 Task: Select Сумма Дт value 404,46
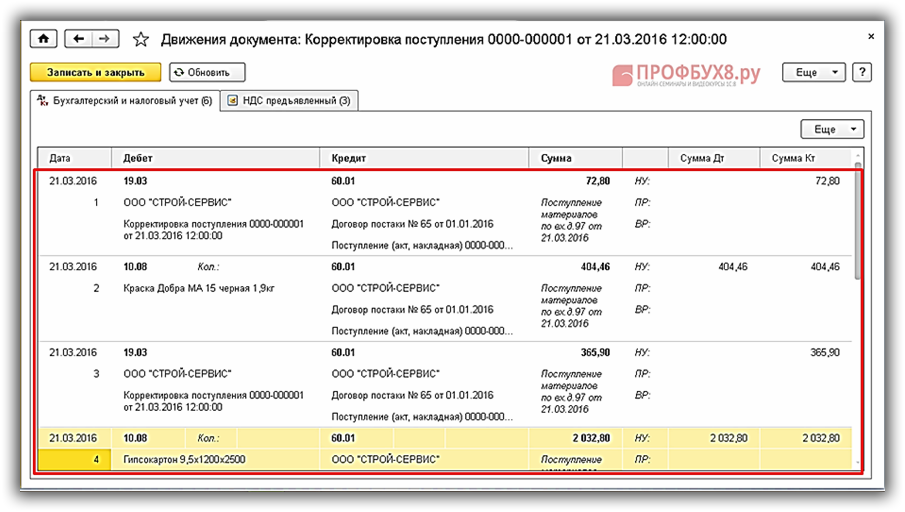click(732, 267)
